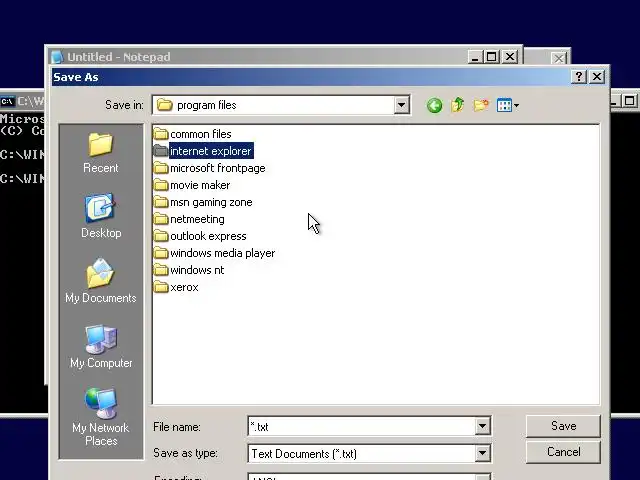This screenshot has height=480, width=640.
Task: Expand the File name dropdown arrow
Action: pyautogui.click(x=482, y=427)
